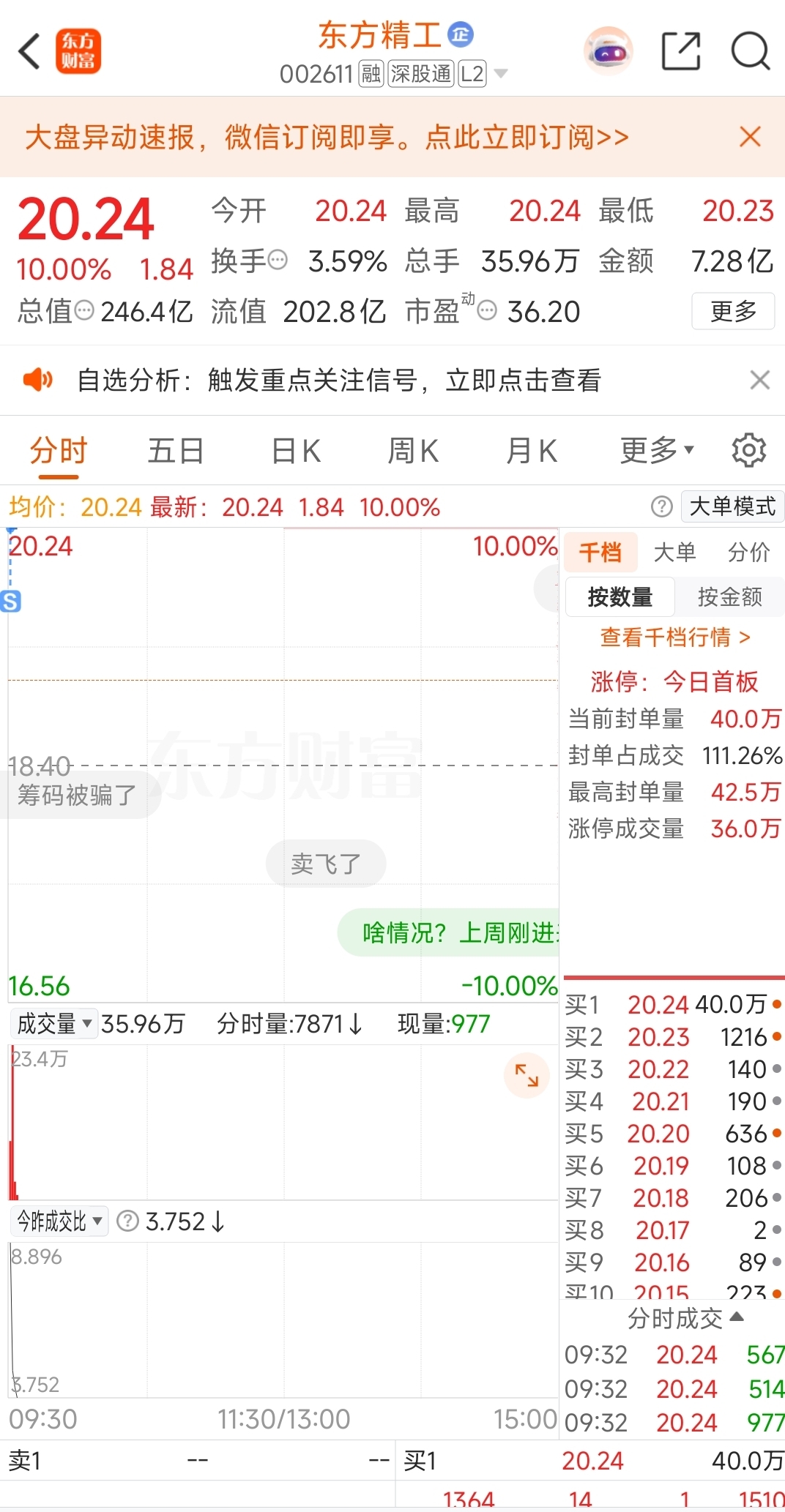This screenshot has height=1512, width=785.
Task: Tap the orange speaker announcement icon
Action: pyautogui.click(x=38, y=380)
